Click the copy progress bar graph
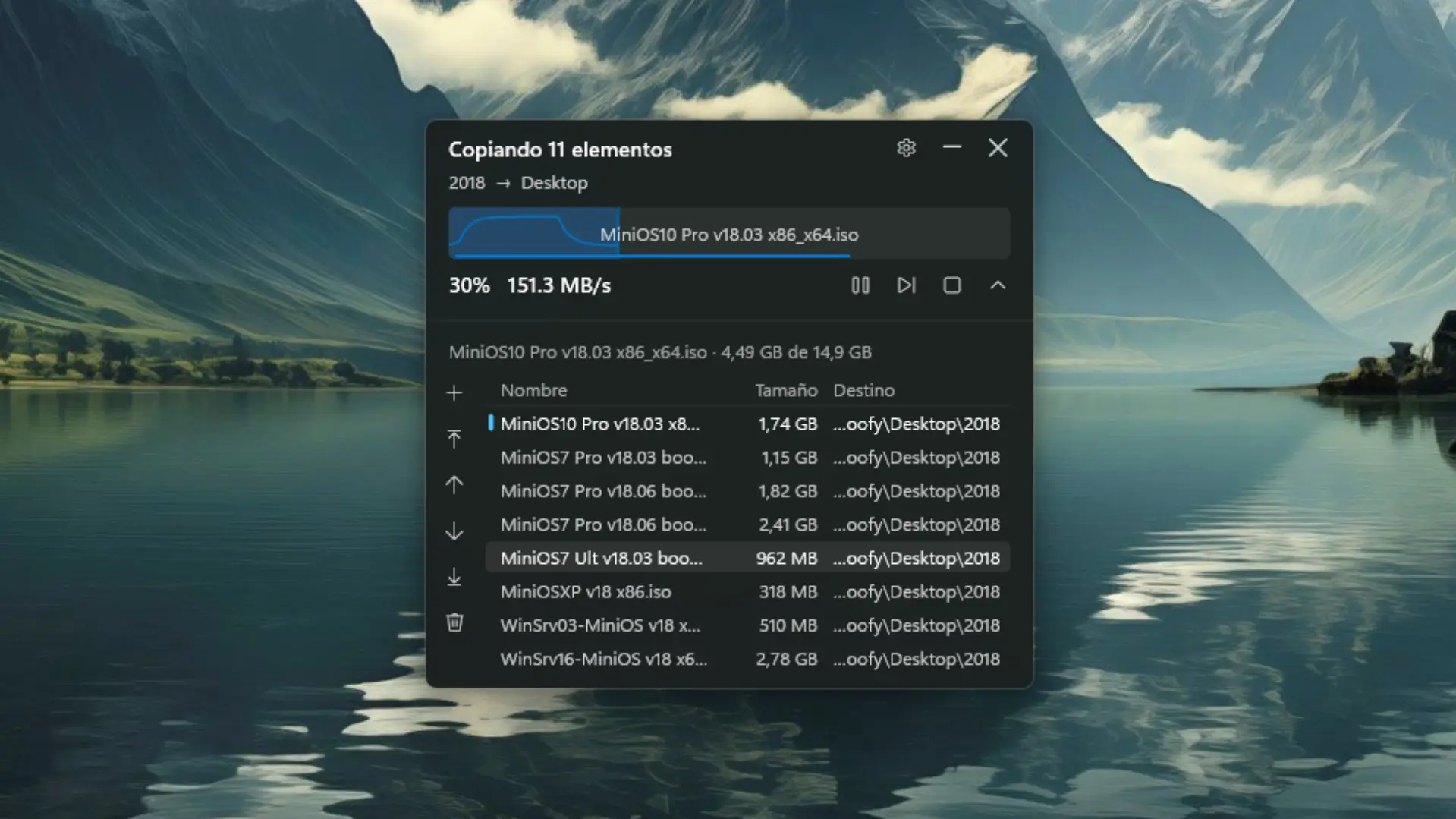This screenshot has width=1456, height=819. (729, 234)
